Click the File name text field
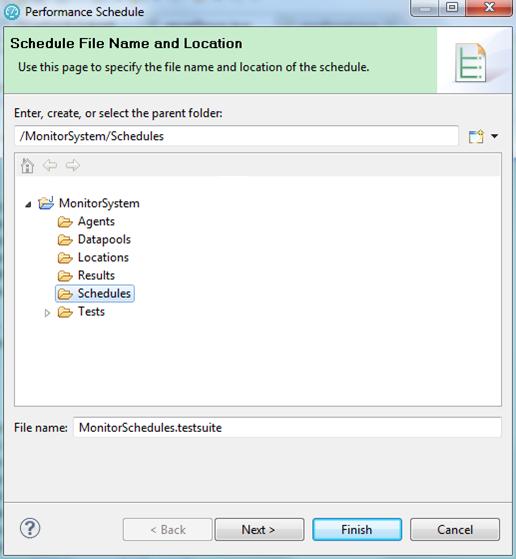 click(287, 427)
